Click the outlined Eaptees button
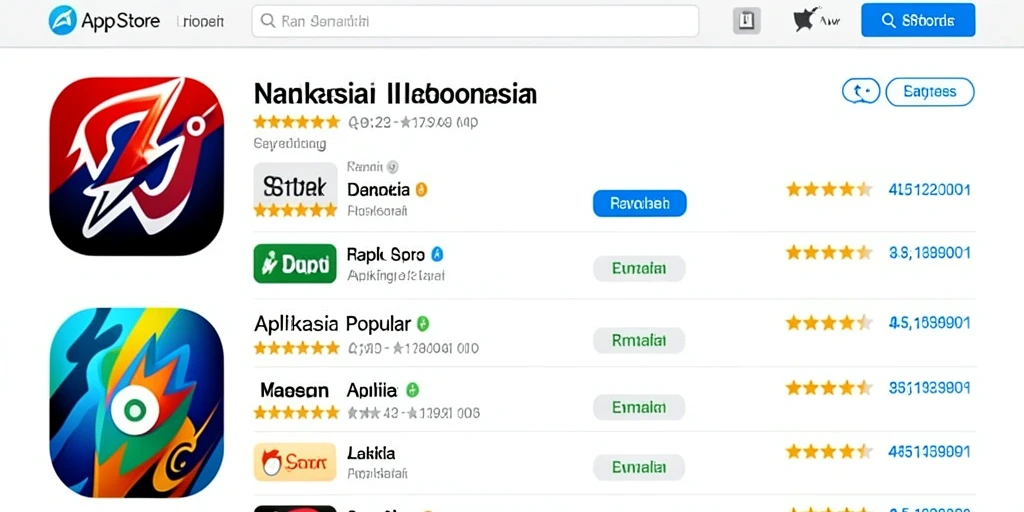1024x512 pixels. click(929, 91)
